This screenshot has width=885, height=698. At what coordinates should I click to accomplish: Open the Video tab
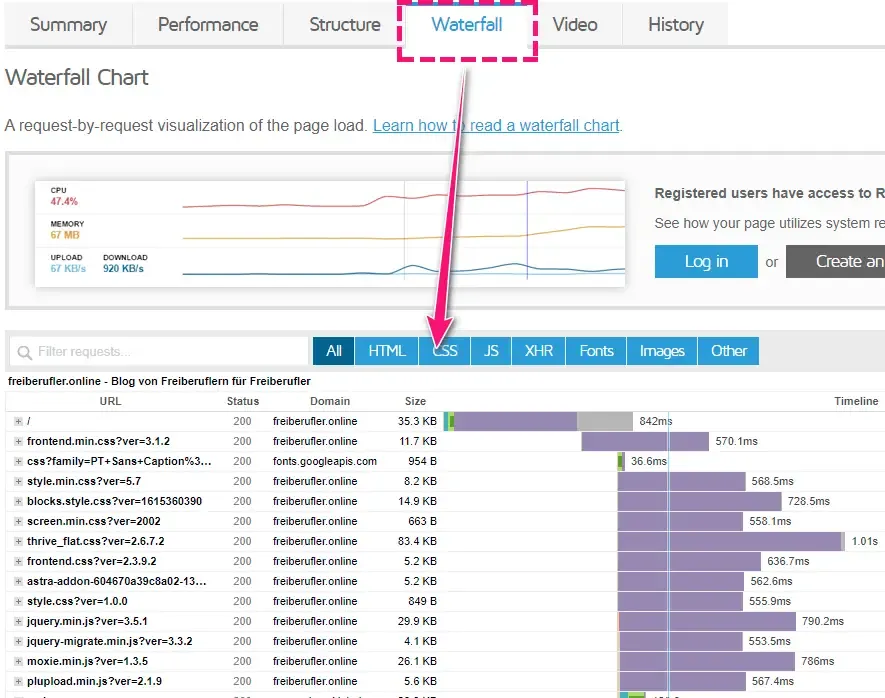575,25
